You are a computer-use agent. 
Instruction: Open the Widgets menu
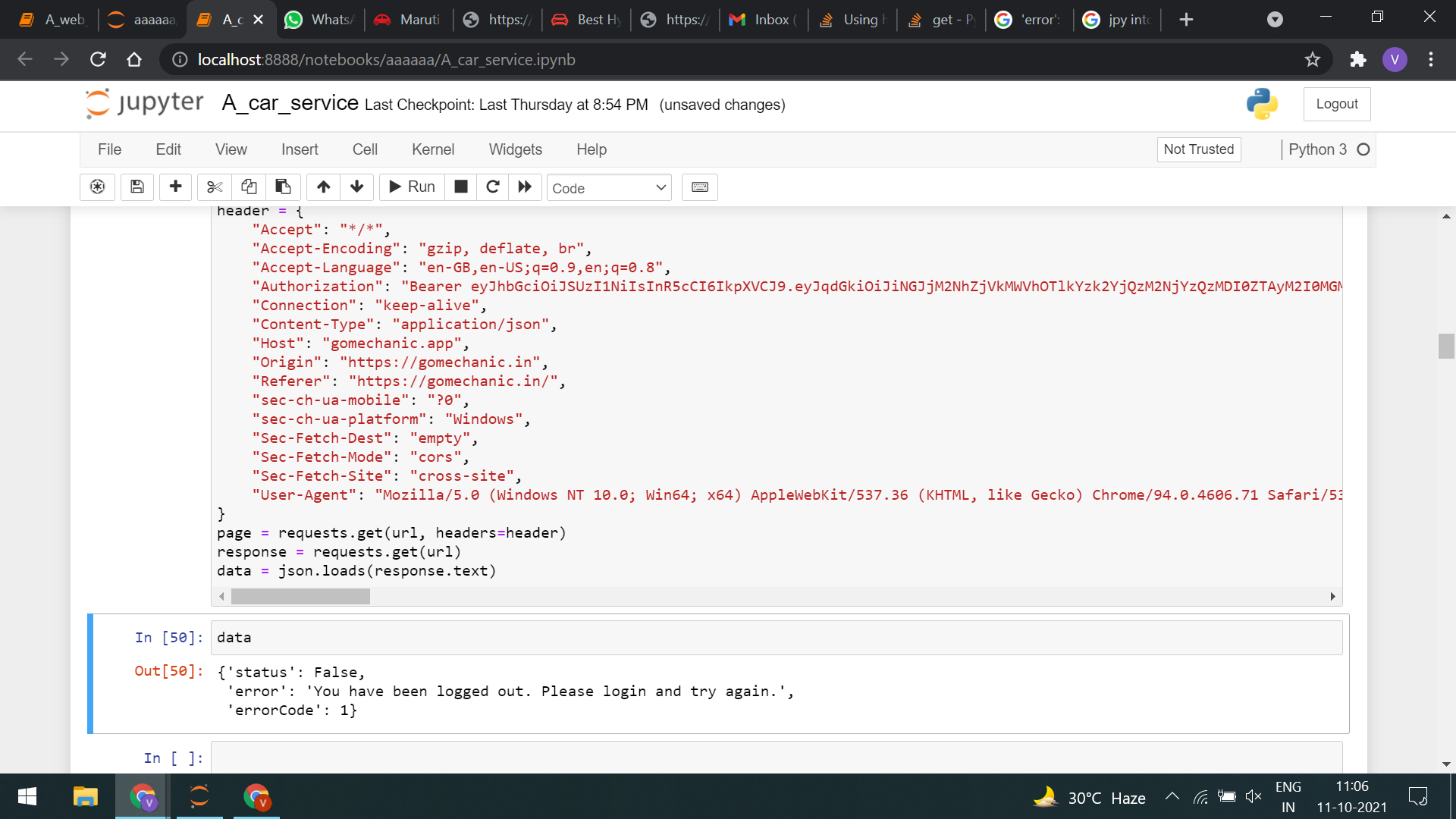(515, 149)
